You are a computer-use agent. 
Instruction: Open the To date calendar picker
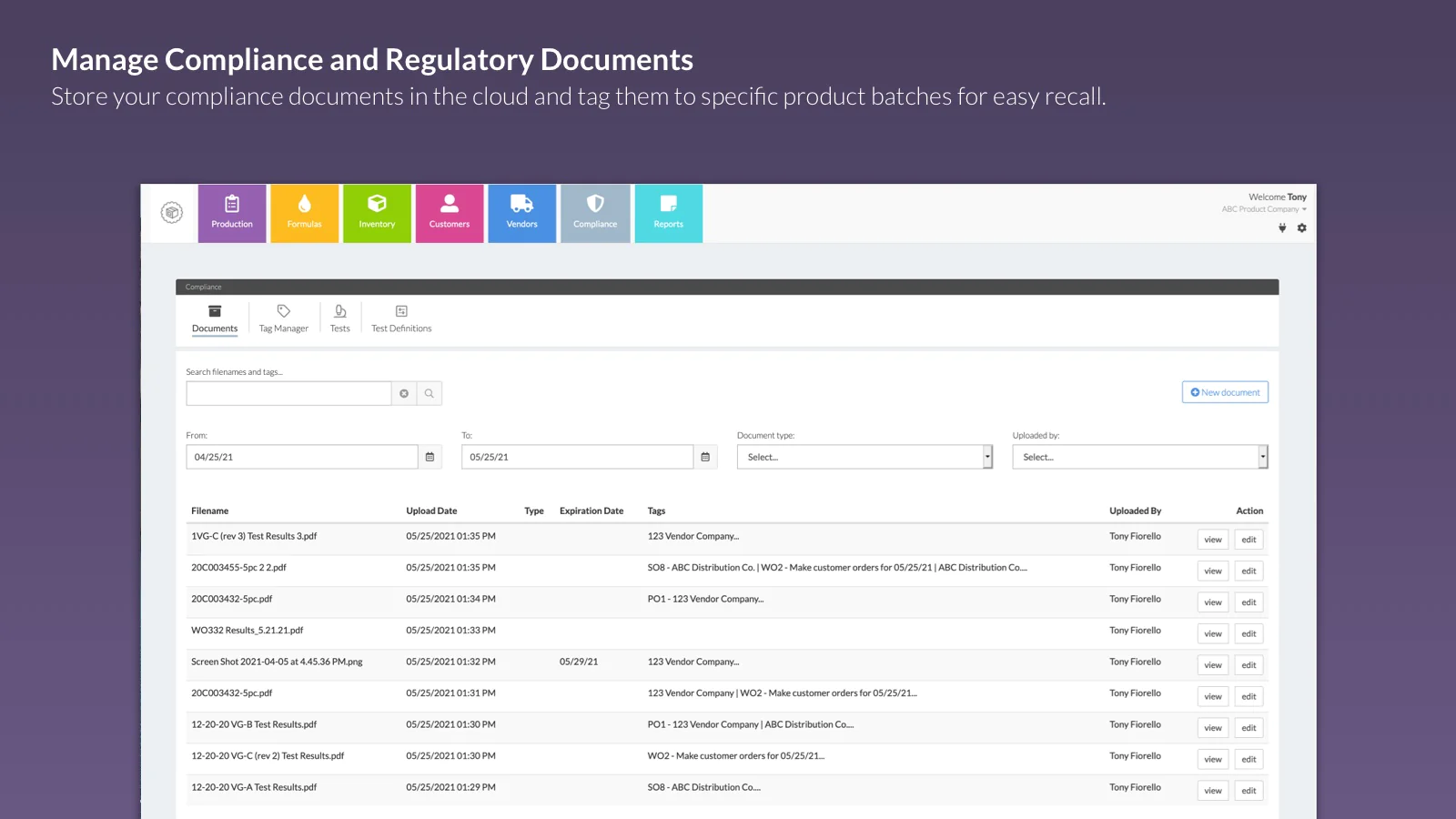705,457
